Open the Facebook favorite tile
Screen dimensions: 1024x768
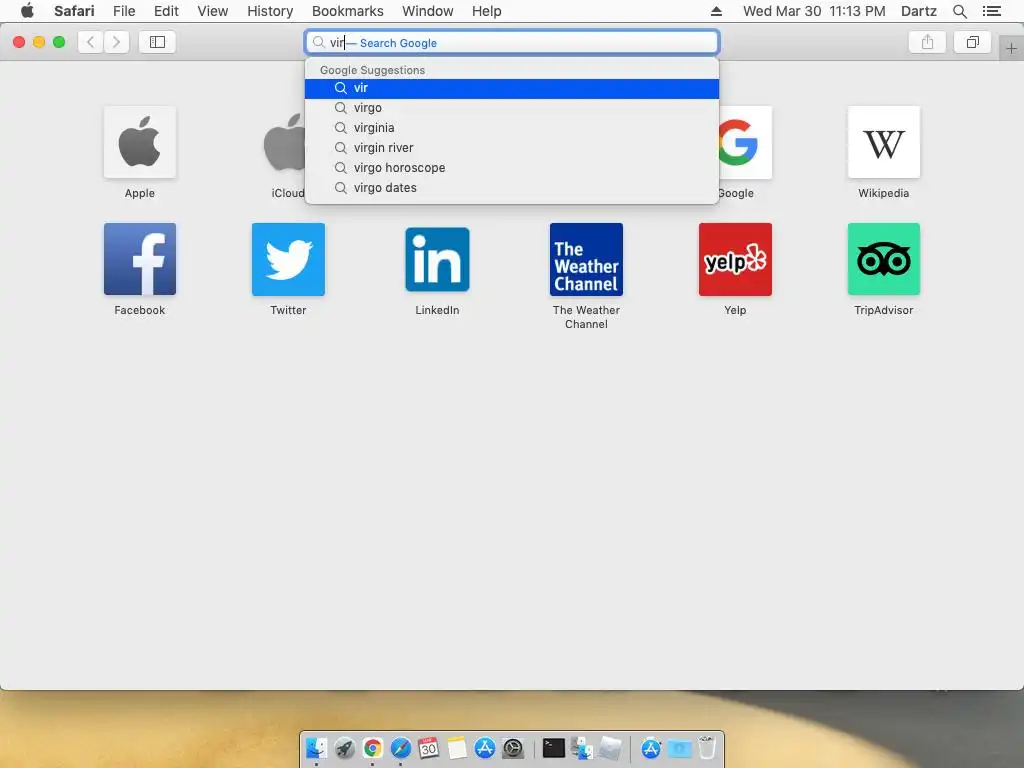point(140,259)
